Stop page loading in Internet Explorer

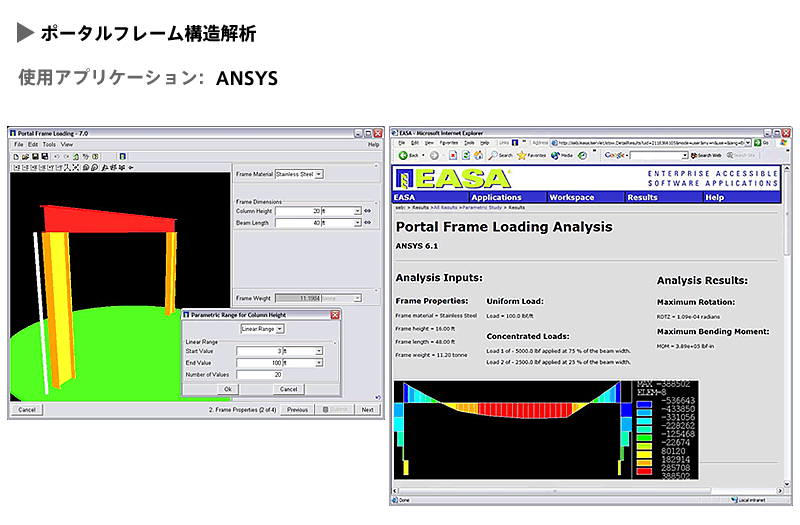pyautogui.click(x=453, y=155)
